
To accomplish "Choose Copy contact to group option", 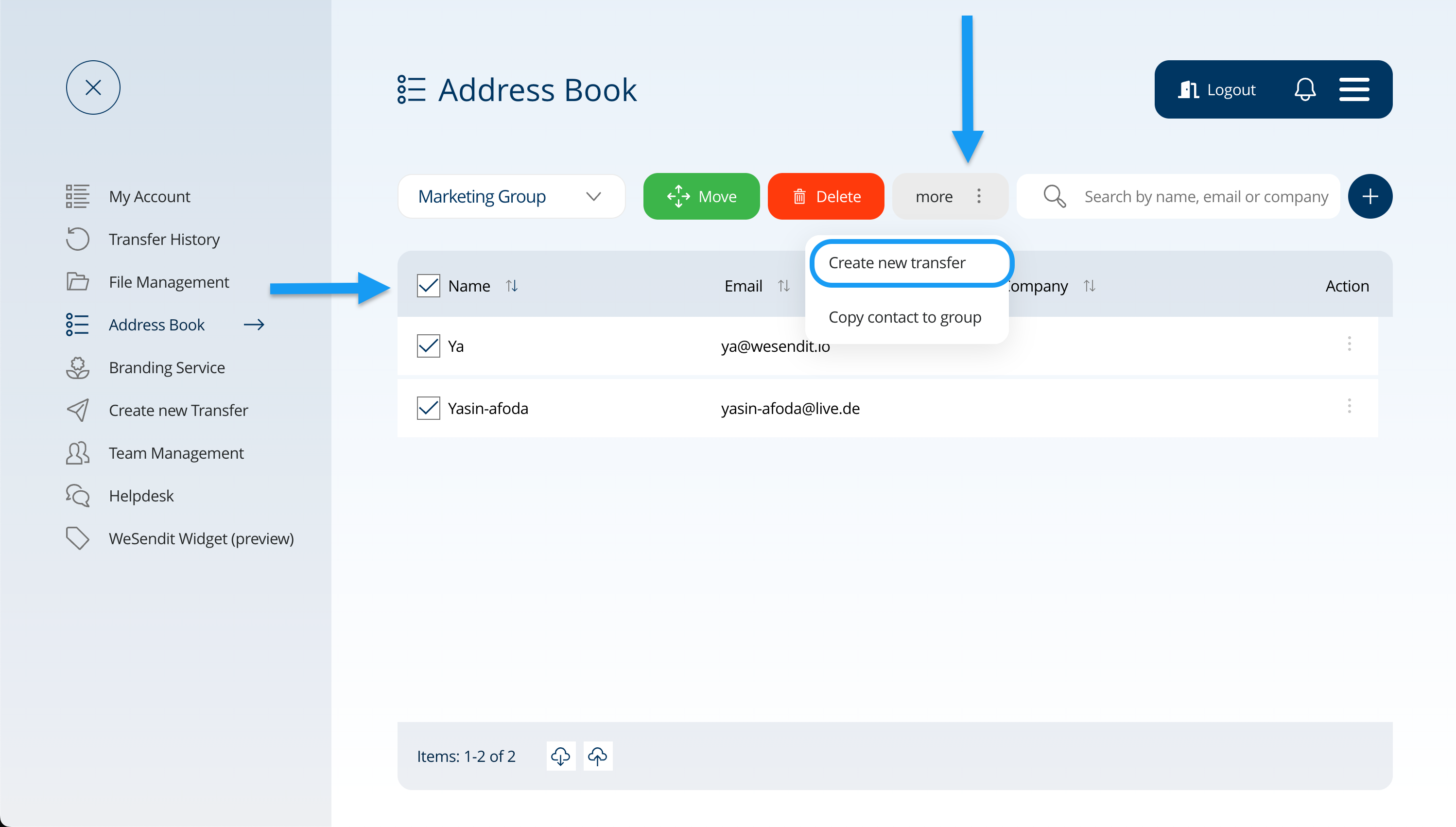I will click(x=904, y=317).
